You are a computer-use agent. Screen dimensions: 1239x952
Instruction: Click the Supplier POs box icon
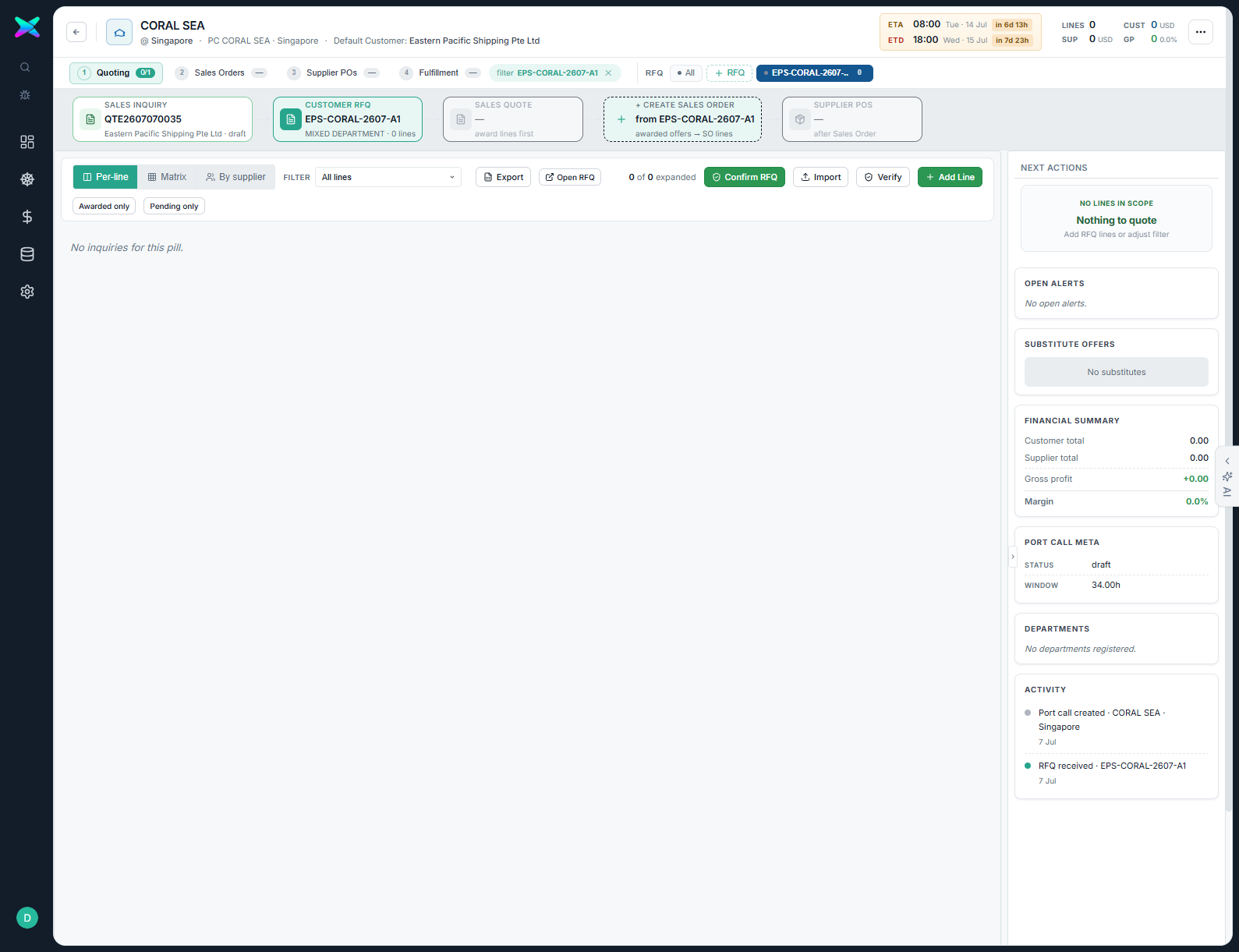pos(800,119)
